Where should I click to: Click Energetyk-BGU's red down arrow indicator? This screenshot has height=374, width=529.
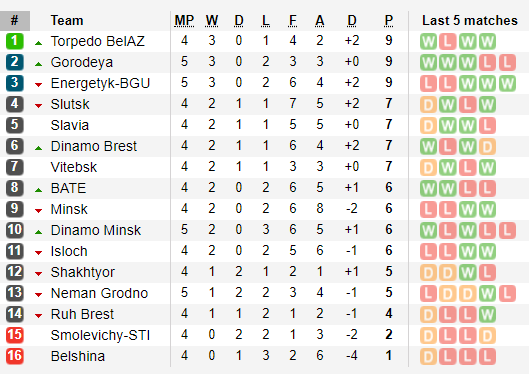coord(38,85)
